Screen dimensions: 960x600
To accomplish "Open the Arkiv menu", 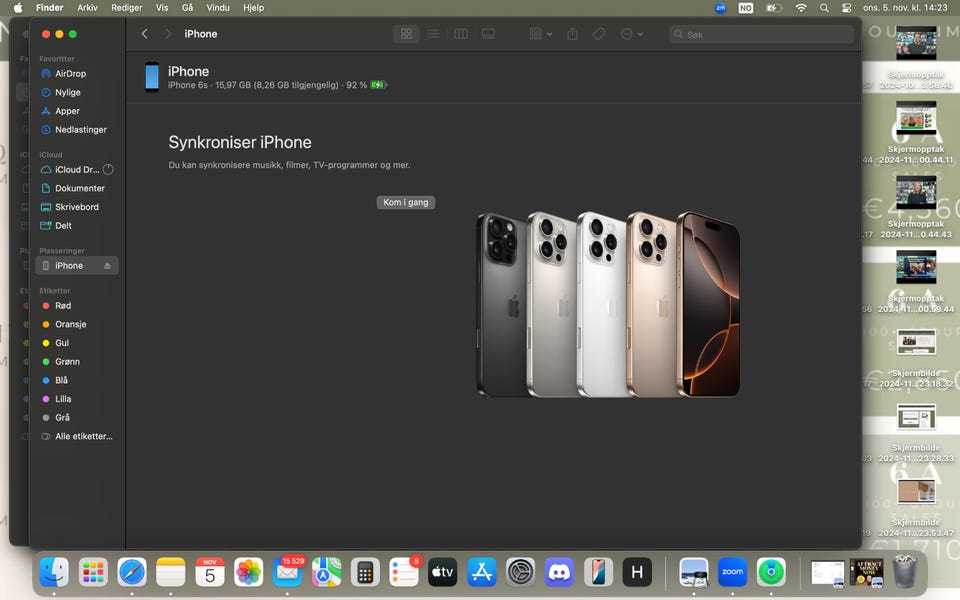I will [x=88, y=8].
